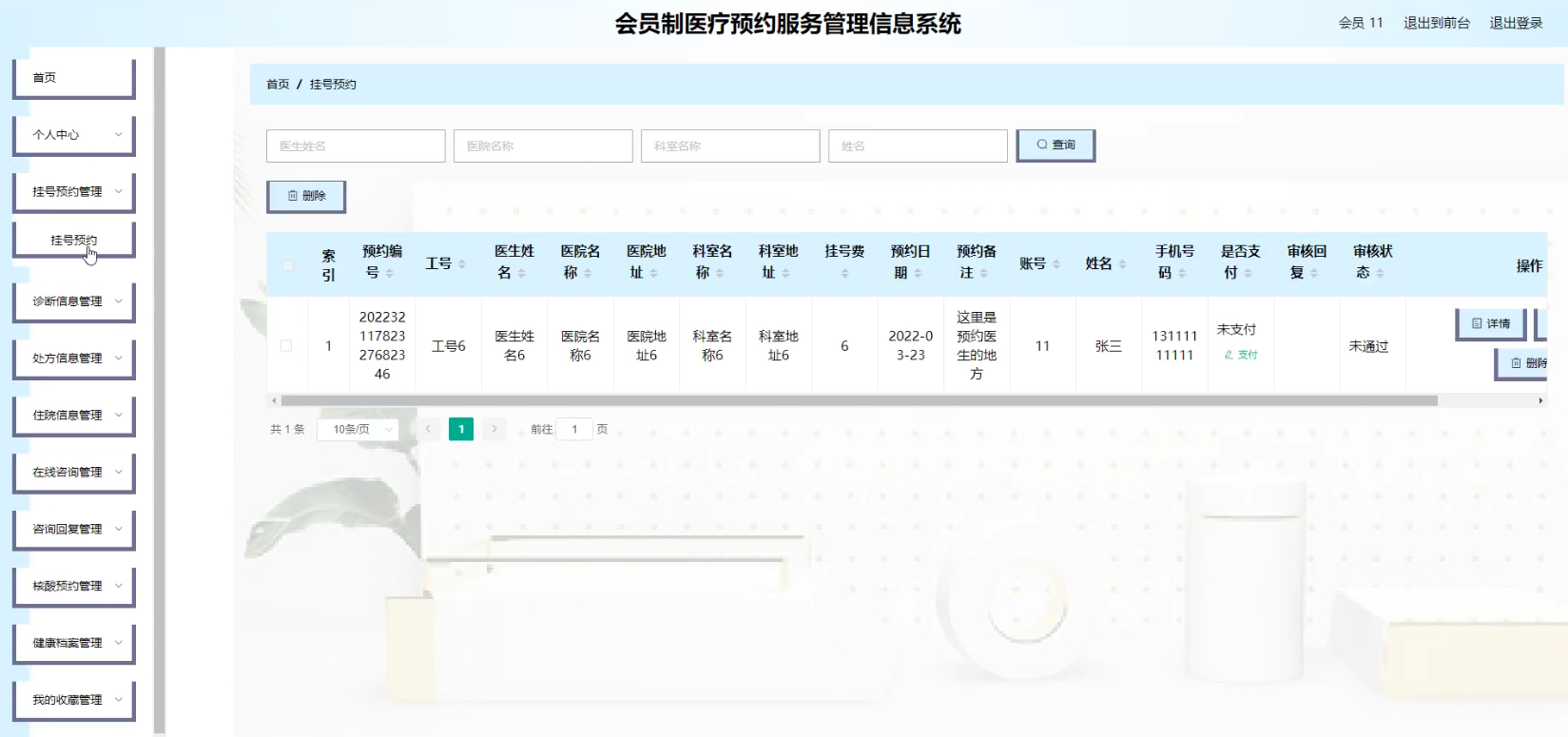1568x737 pixels.
Task: Open 首页 in sidebar
Action: [x=74, y=78]
